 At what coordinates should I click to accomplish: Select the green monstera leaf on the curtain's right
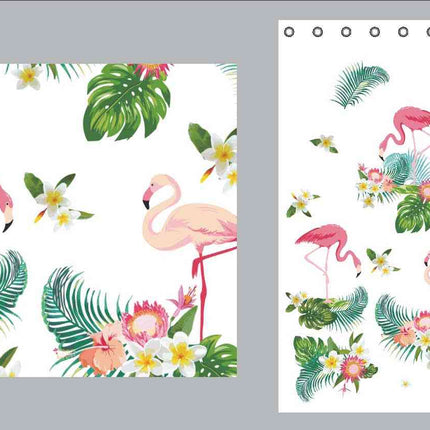[413, 213]
